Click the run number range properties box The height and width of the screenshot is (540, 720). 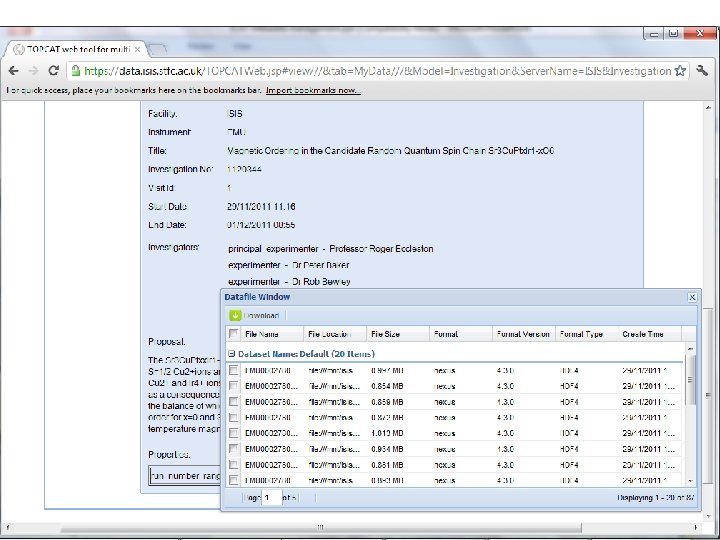[185, 476]
